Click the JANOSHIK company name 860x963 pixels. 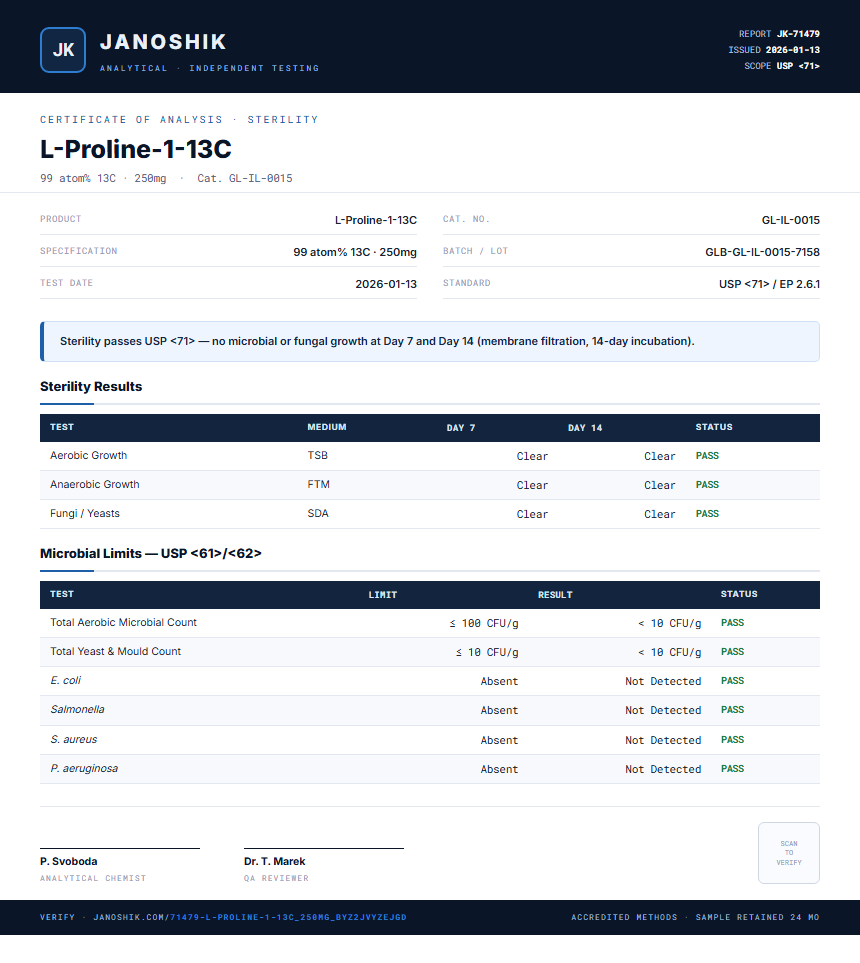click(x=163, y=42)
